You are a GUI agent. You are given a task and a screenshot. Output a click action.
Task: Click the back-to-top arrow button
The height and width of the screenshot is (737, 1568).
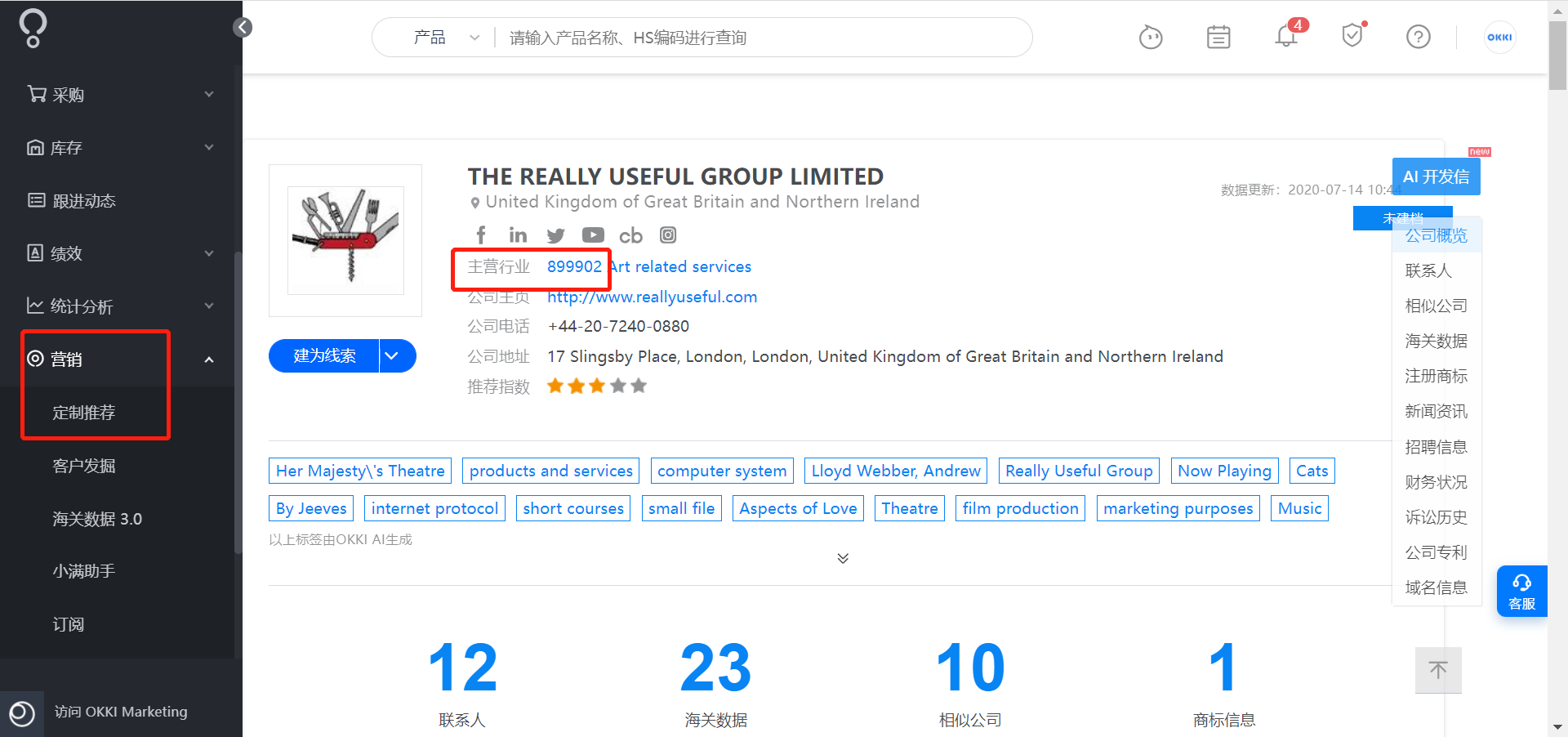1438,670
